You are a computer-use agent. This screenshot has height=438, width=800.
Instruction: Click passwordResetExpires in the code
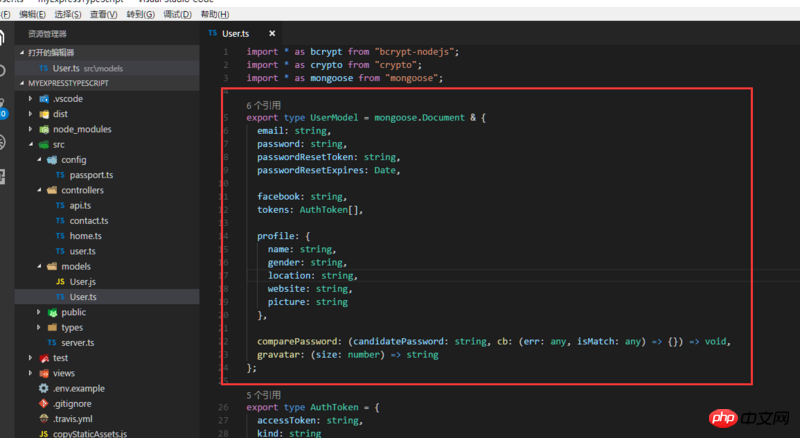[x=310, y=171]
